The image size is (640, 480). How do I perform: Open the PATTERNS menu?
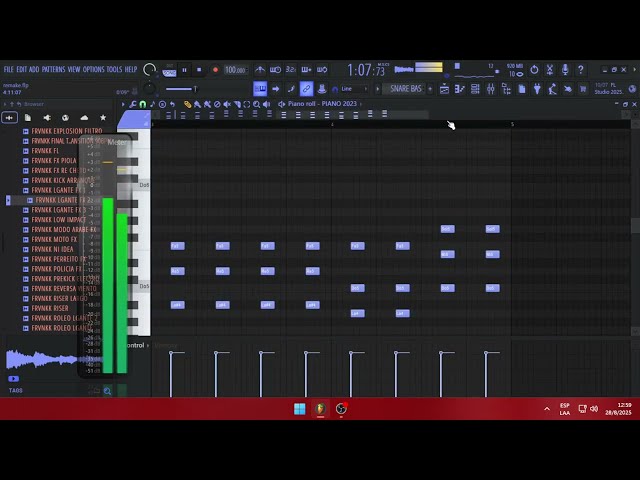click(53, 69)
